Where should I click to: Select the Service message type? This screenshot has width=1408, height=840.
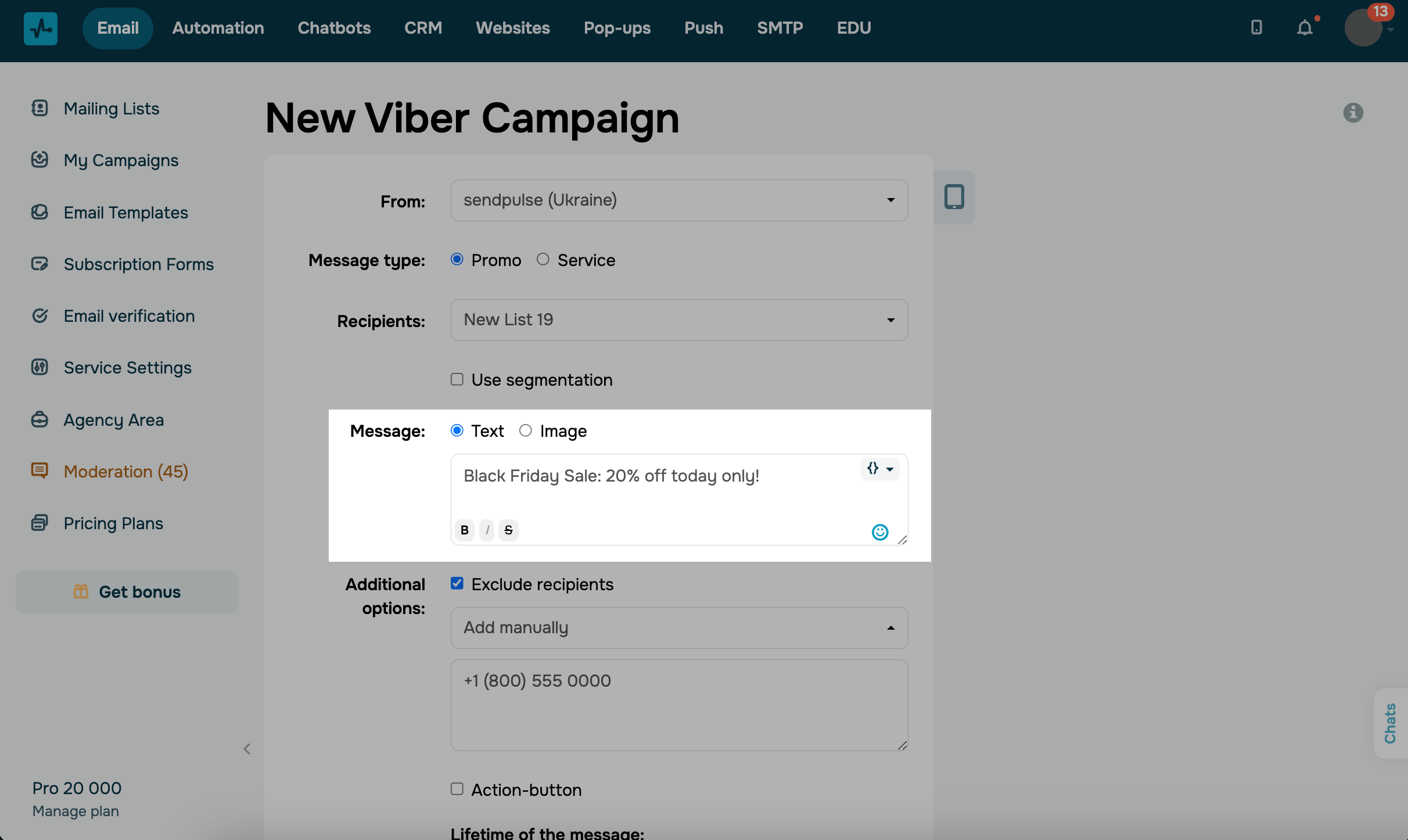click(543, 259)
